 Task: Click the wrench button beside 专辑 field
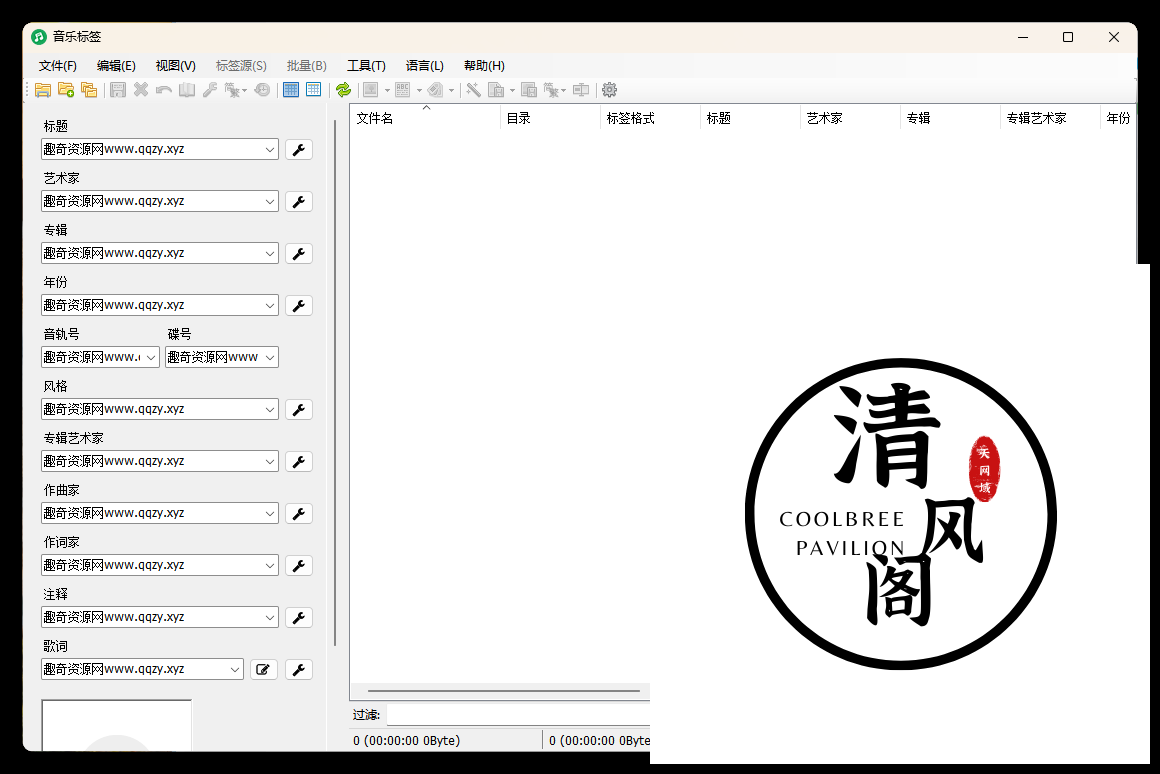tap(299, 253)
